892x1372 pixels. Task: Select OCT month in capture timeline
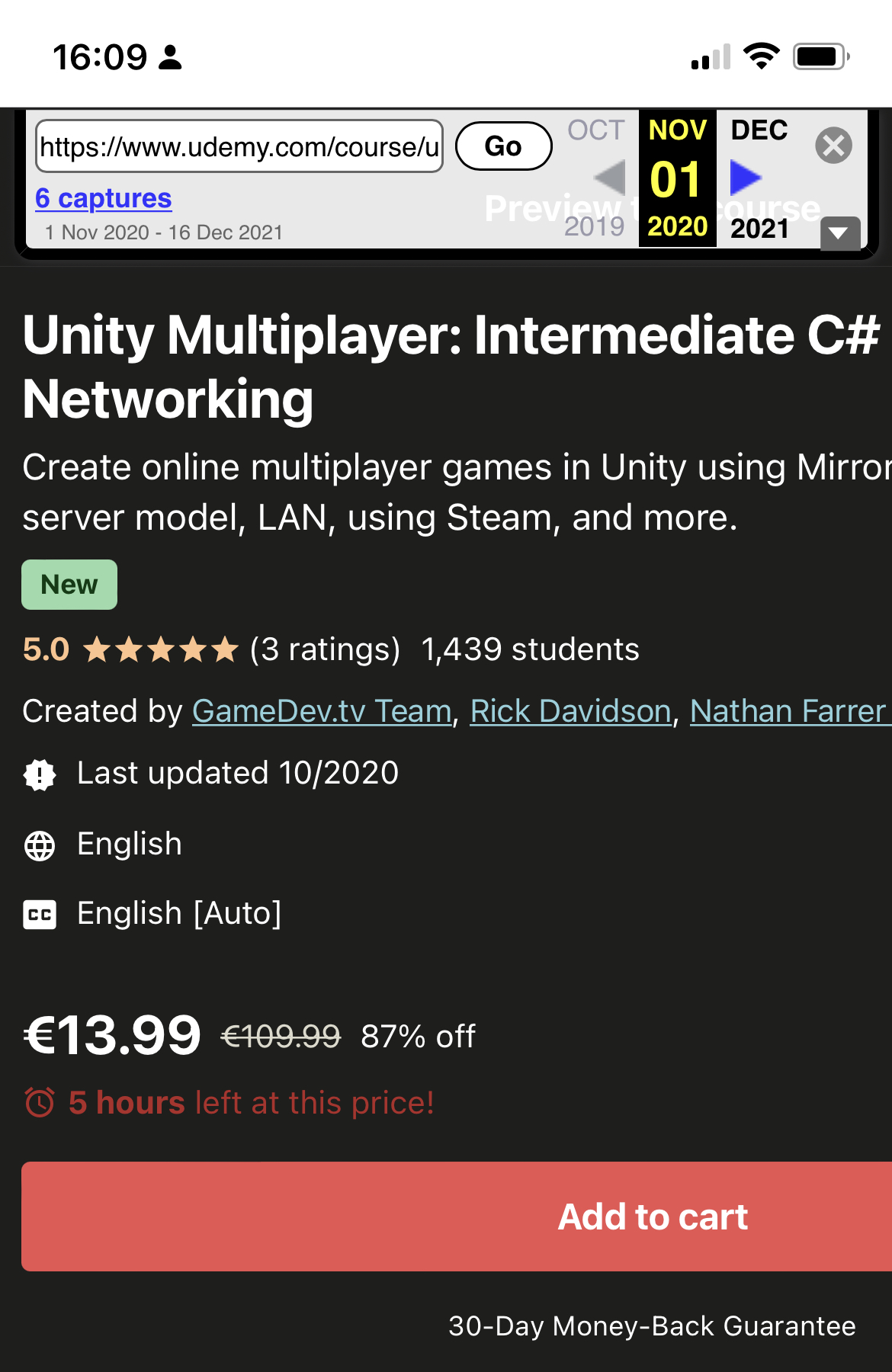click(x=596, y=130)
